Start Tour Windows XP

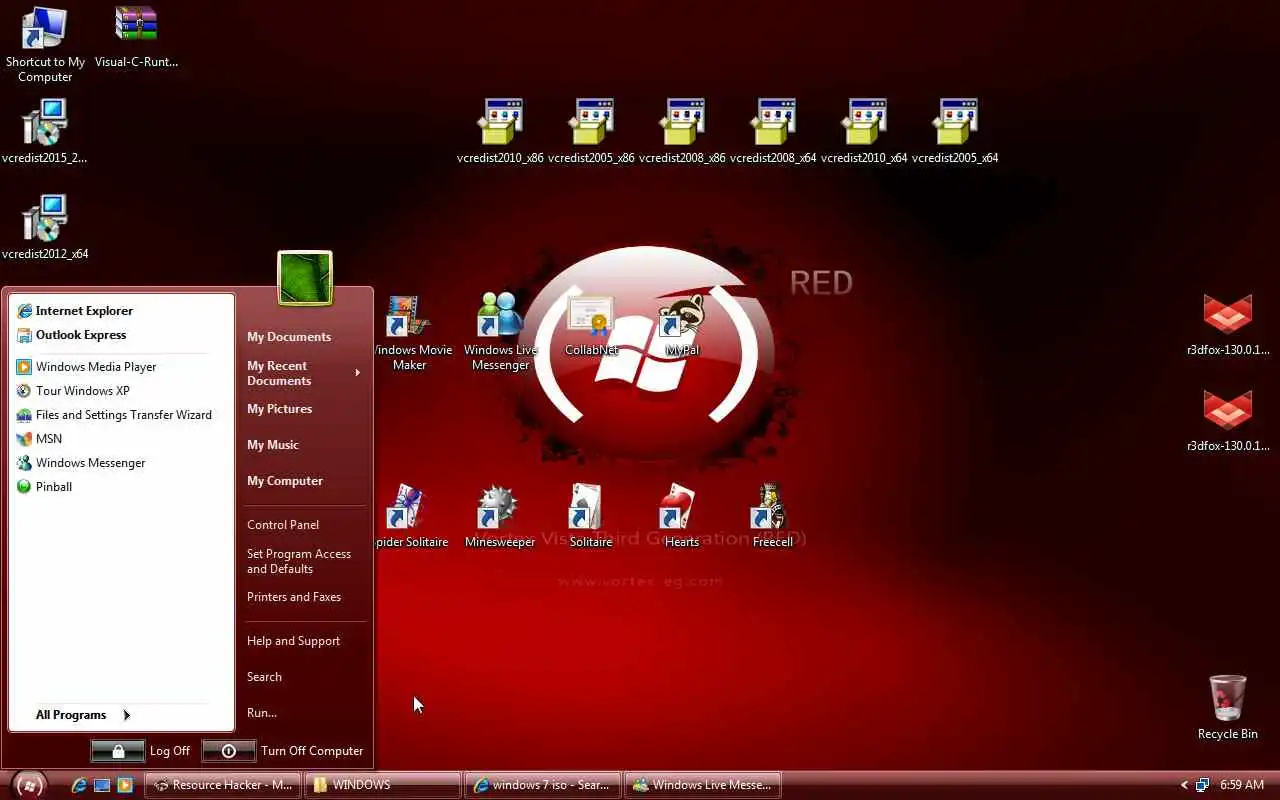pyautogui.click(x=121, y=391)
